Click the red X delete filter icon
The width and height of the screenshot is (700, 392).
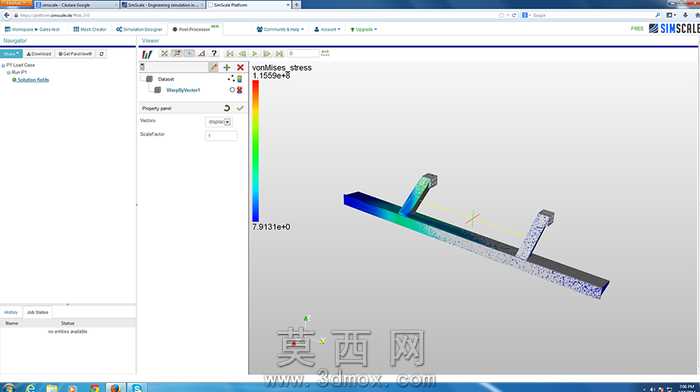240,67
